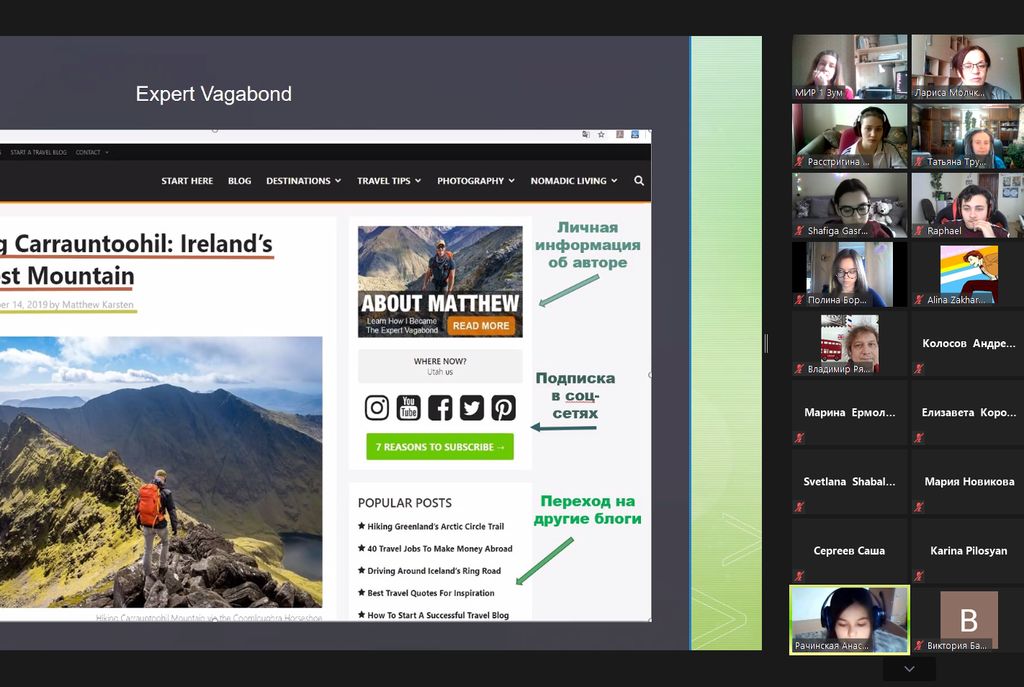Click the muted mic icon on Мария Новикова's tile
The width and height of the screenshot is (1024, 687).
(919, 507)
